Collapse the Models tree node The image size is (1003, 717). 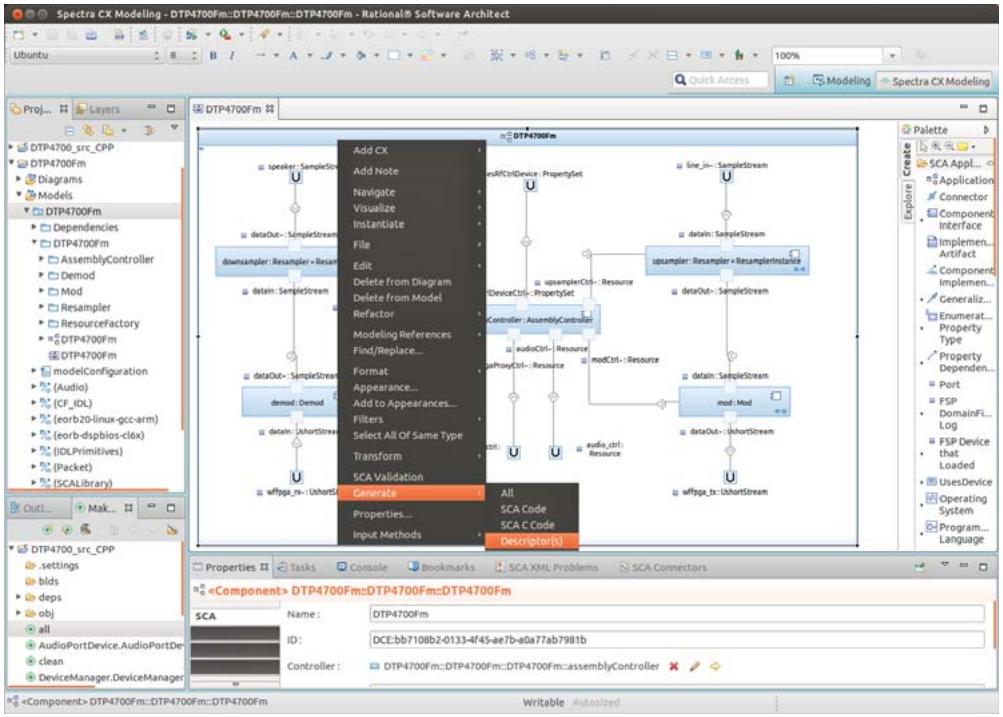[x=19, y=194]
